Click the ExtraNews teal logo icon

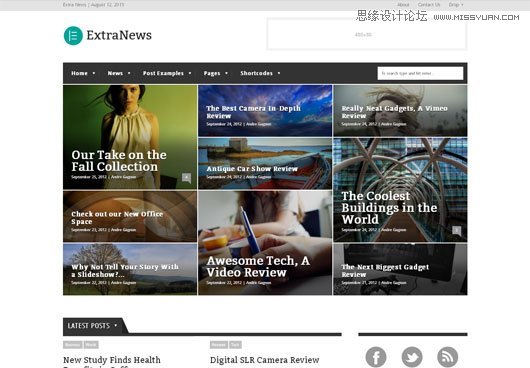(73, 35)
